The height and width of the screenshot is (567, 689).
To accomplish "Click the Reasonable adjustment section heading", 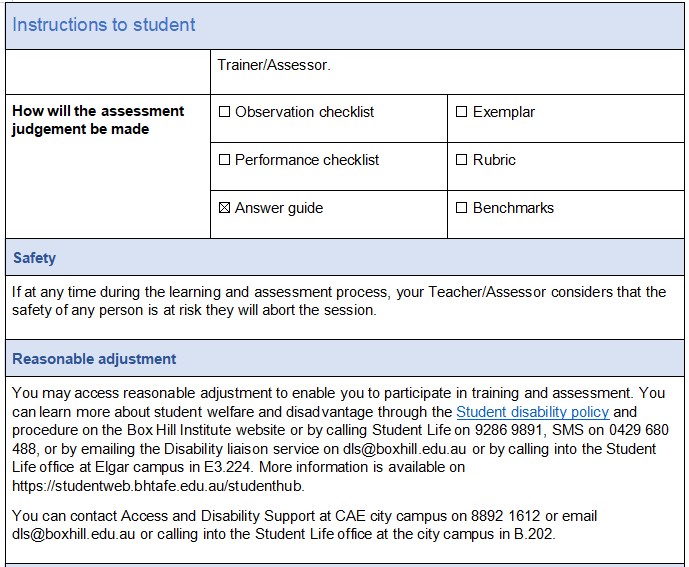I will [x=94, y=359].
